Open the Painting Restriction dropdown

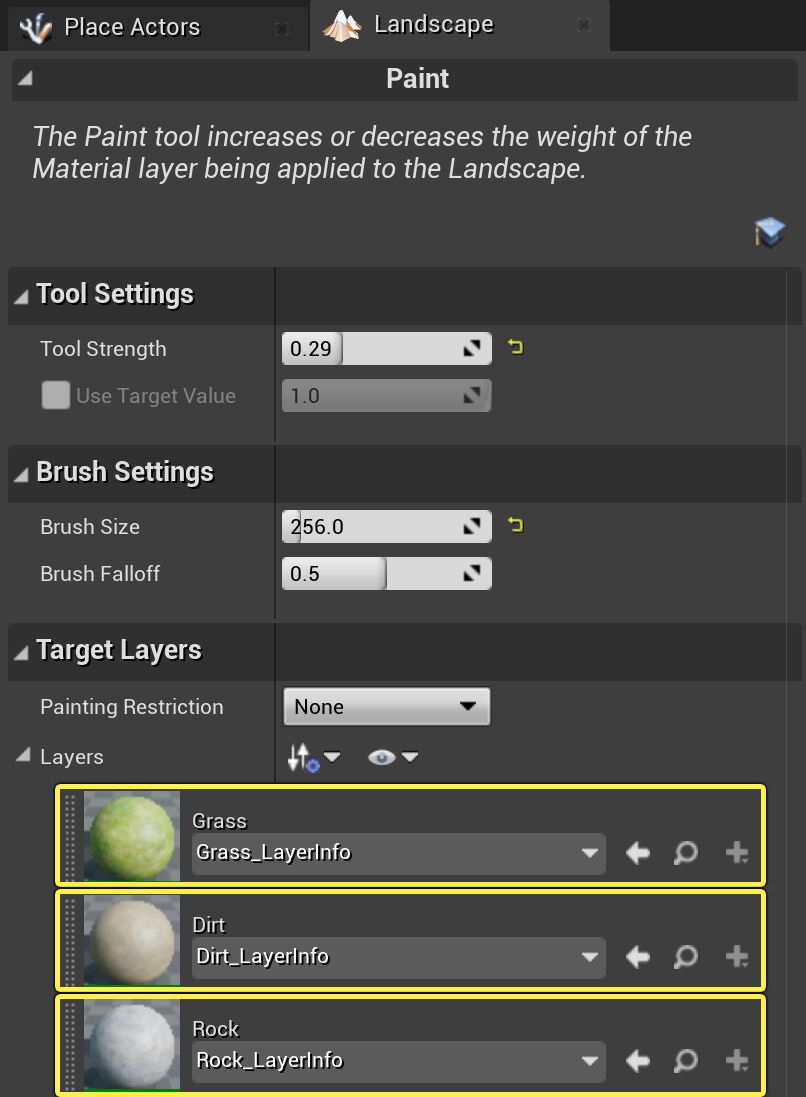coord(386,706)
